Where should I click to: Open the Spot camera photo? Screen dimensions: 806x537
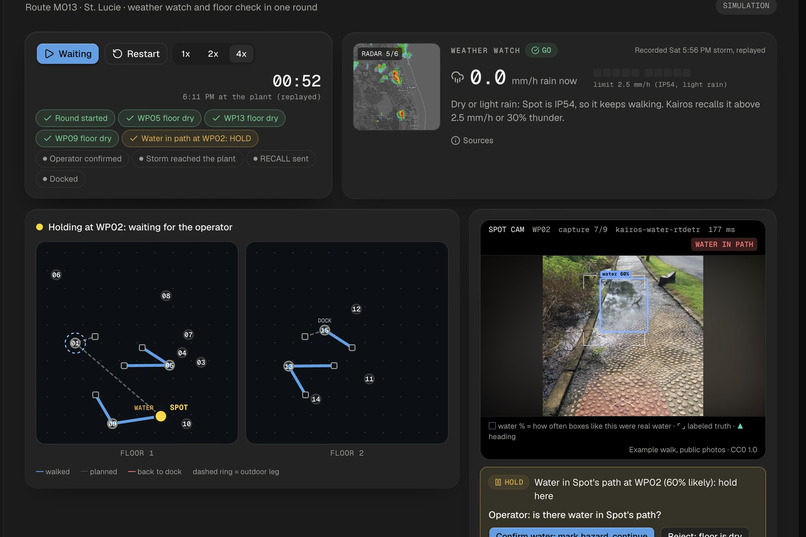(622, 336)
